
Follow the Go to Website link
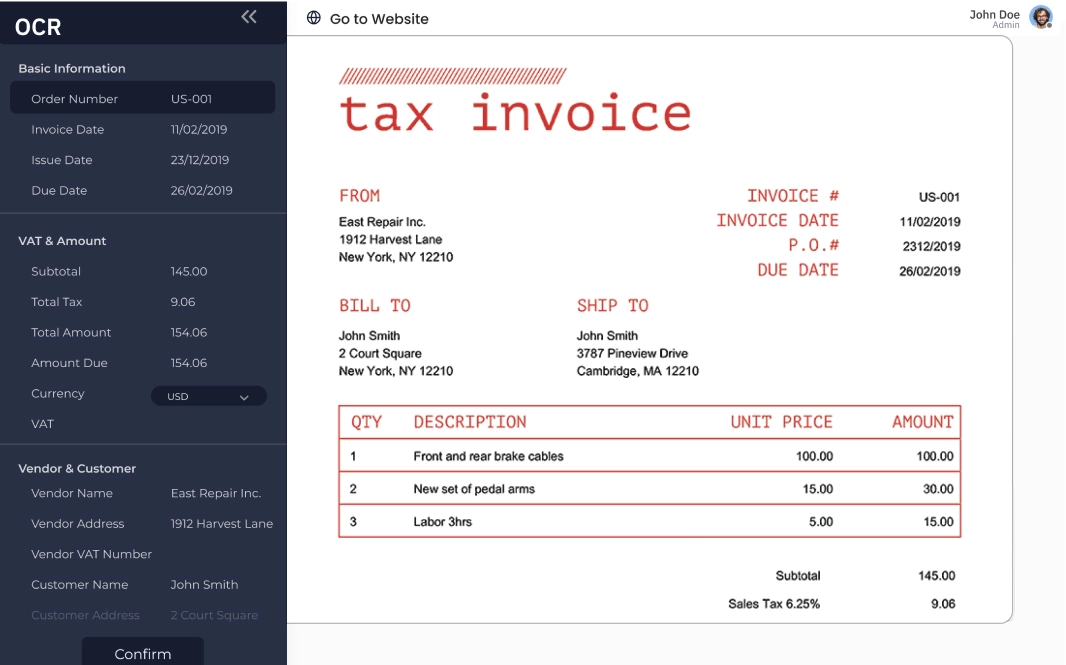point(379,19)
